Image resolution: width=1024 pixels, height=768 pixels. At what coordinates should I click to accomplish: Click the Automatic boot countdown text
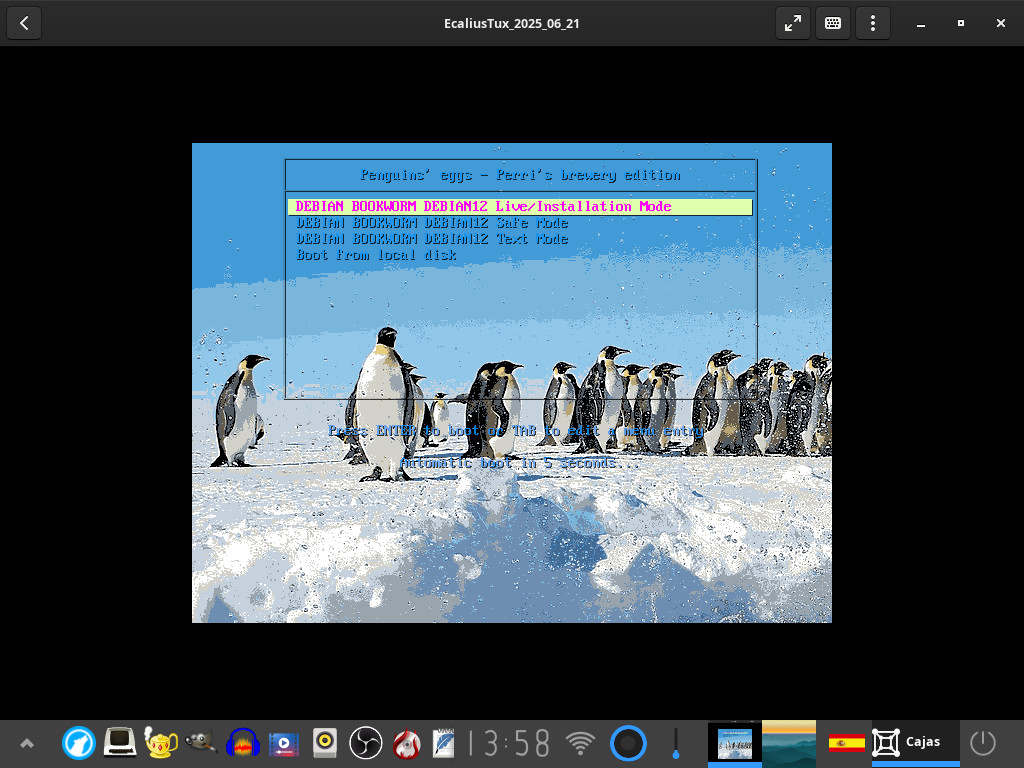[519, 463]
